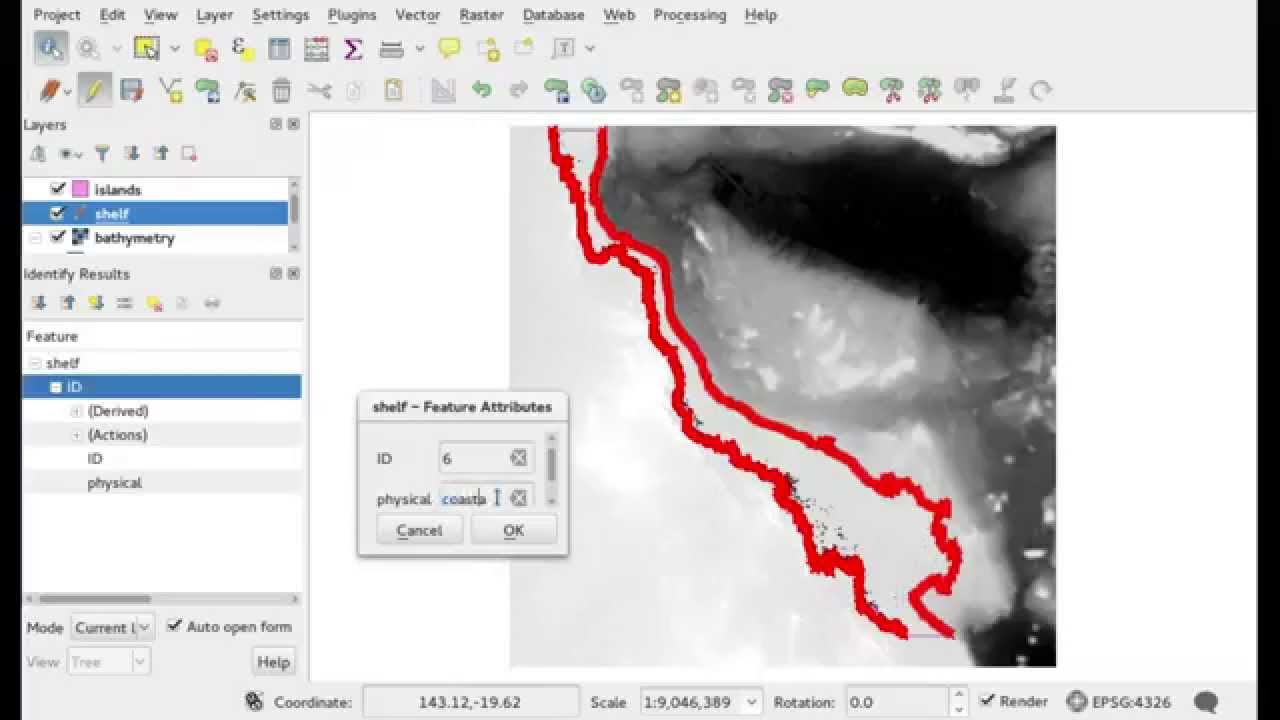Click the Redo arrow icon
Screen dimensions: 1280x720
[x=518, y=90]
